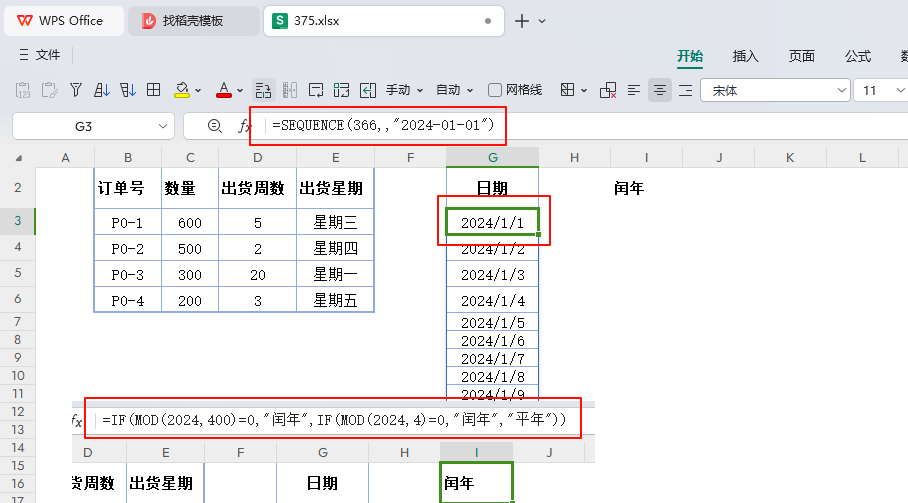Select cell containing 星期五
The image size is (908, 503).
tap(335, 300)
